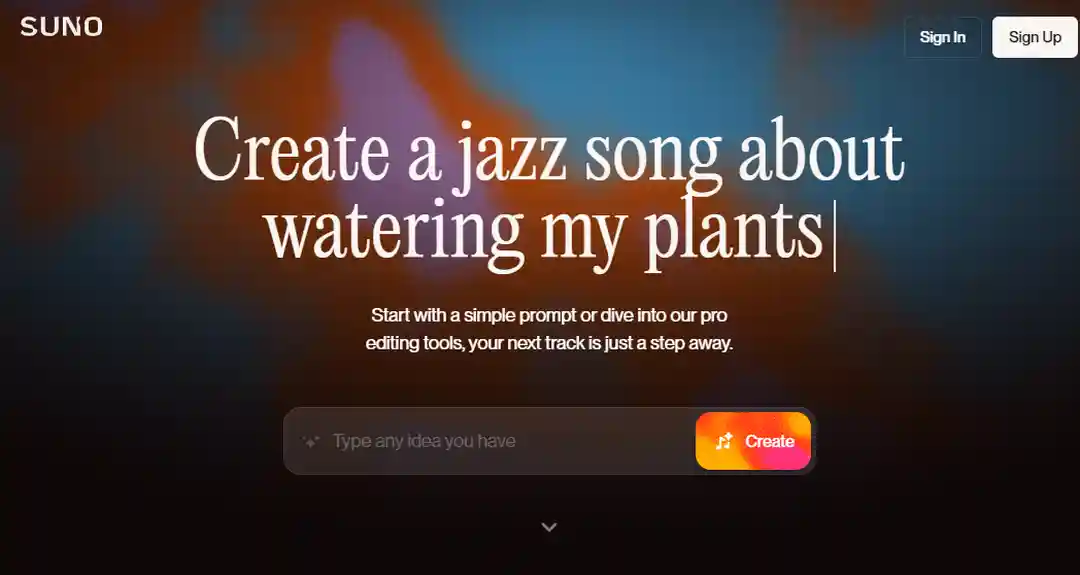Expand the page with the down chevron
The height and width of the screenshot is (575, 1080).
(549, 527)
